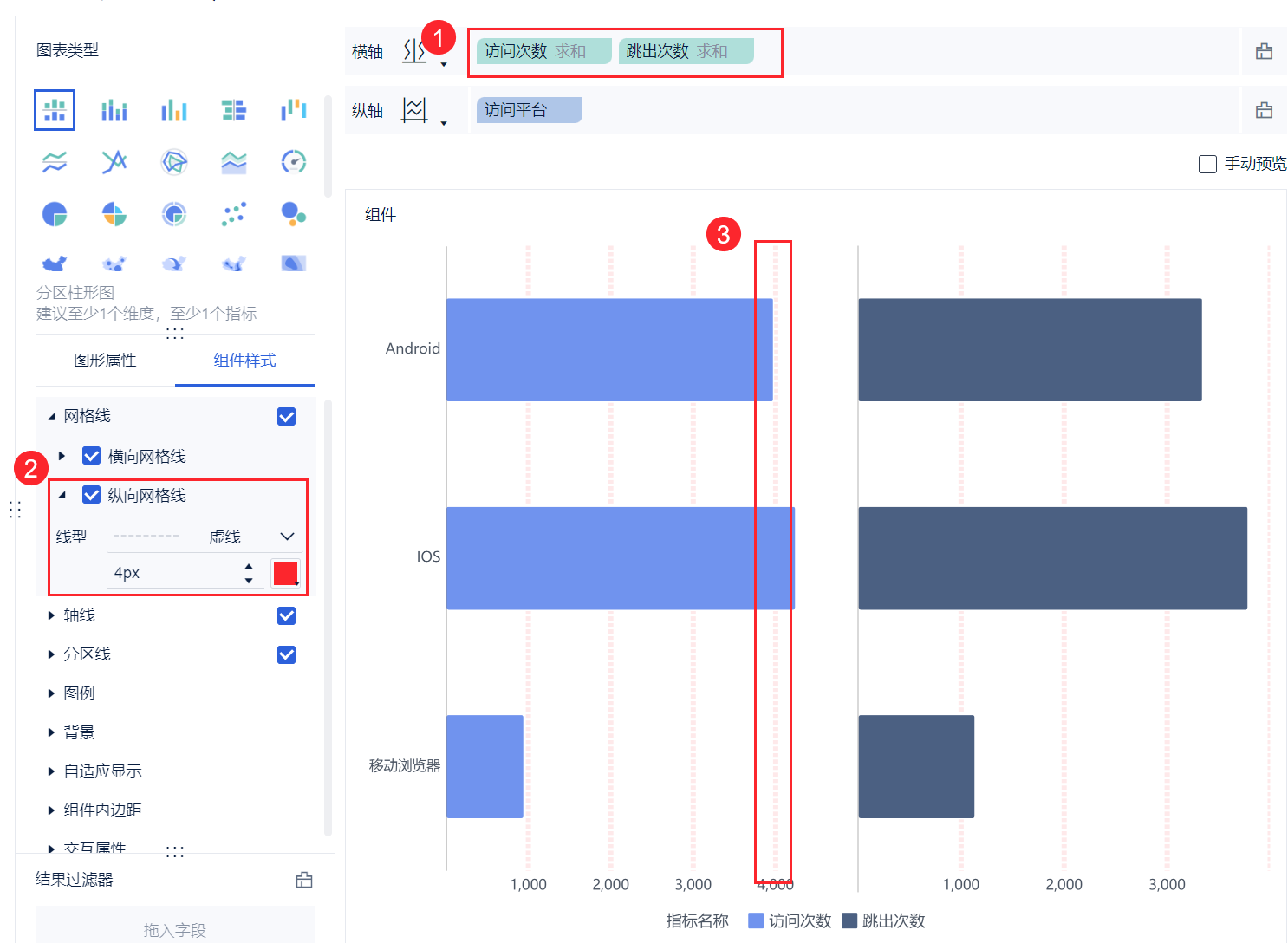
Task: Choose the radar chart icon
Action: 174,162
